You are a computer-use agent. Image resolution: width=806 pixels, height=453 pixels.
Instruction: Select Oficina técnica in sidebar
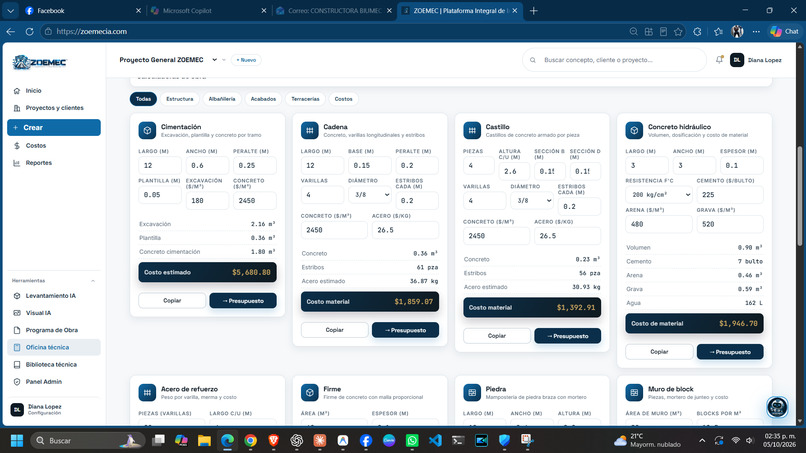click(53, 347)
